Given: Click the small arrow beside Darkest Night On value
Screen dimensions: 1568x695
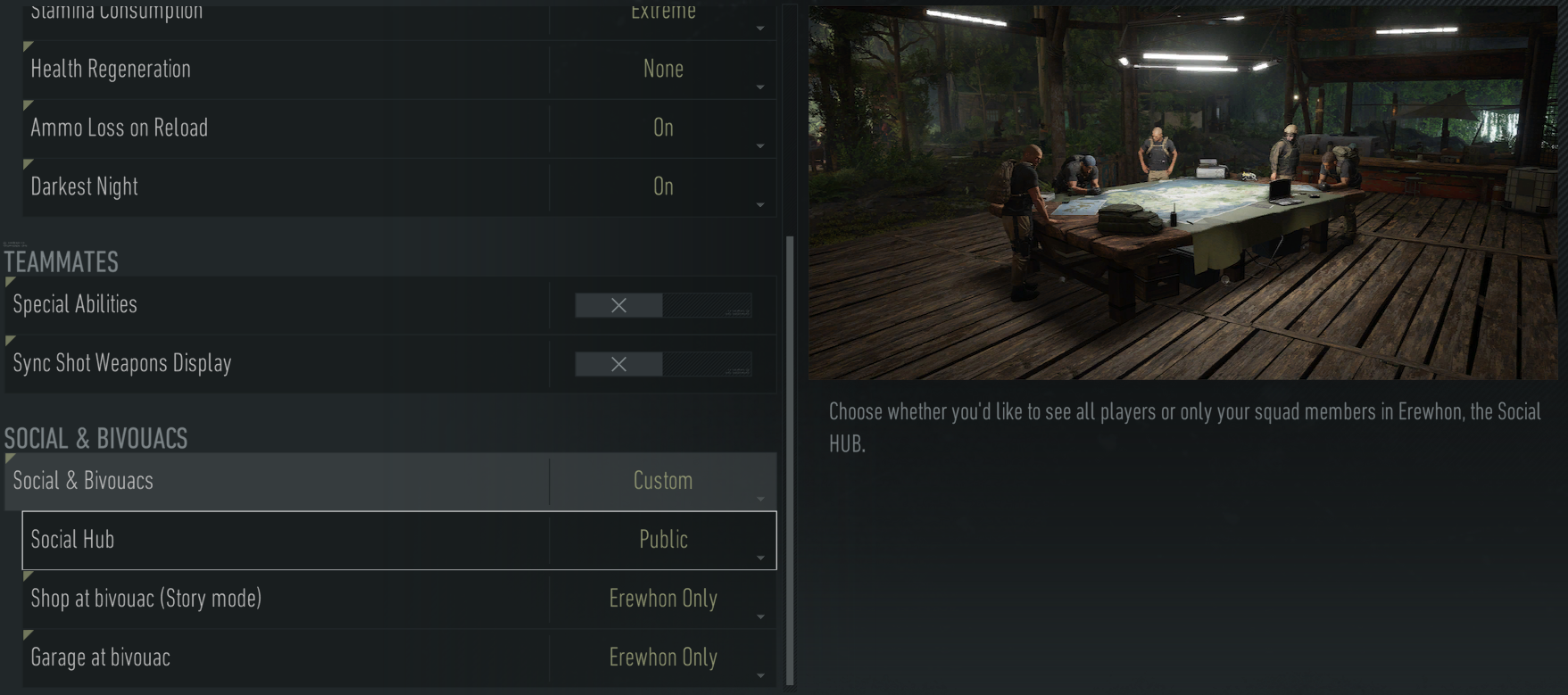Looking at the screenshot, I should point(760,205).
